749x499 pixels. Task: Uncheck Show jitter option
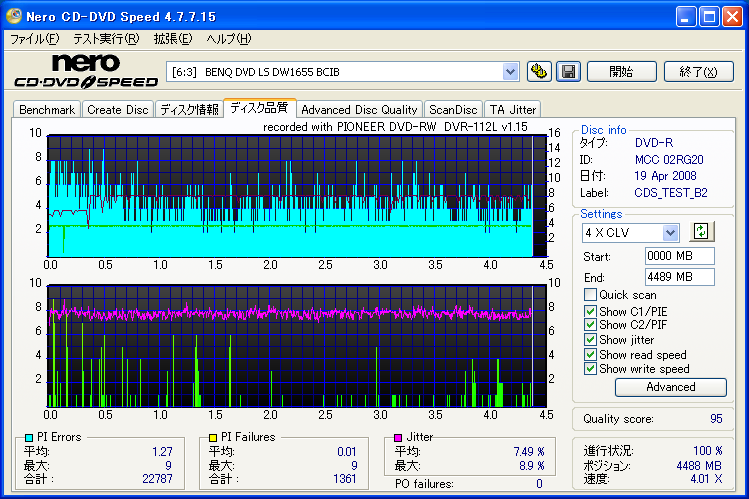pyautogui.click(x=591, y=340)
